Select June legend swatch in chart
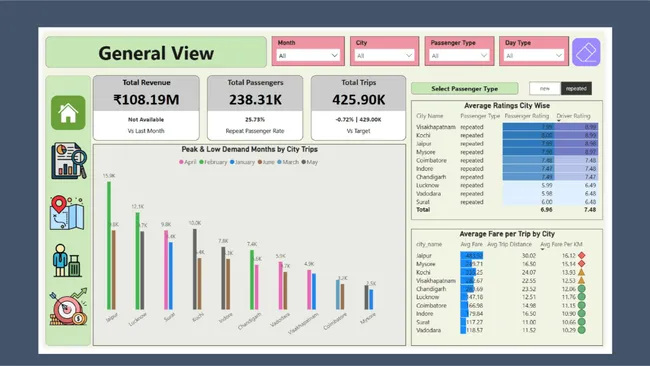Screen dimensions: 650x366 click(x=260, y=162)
